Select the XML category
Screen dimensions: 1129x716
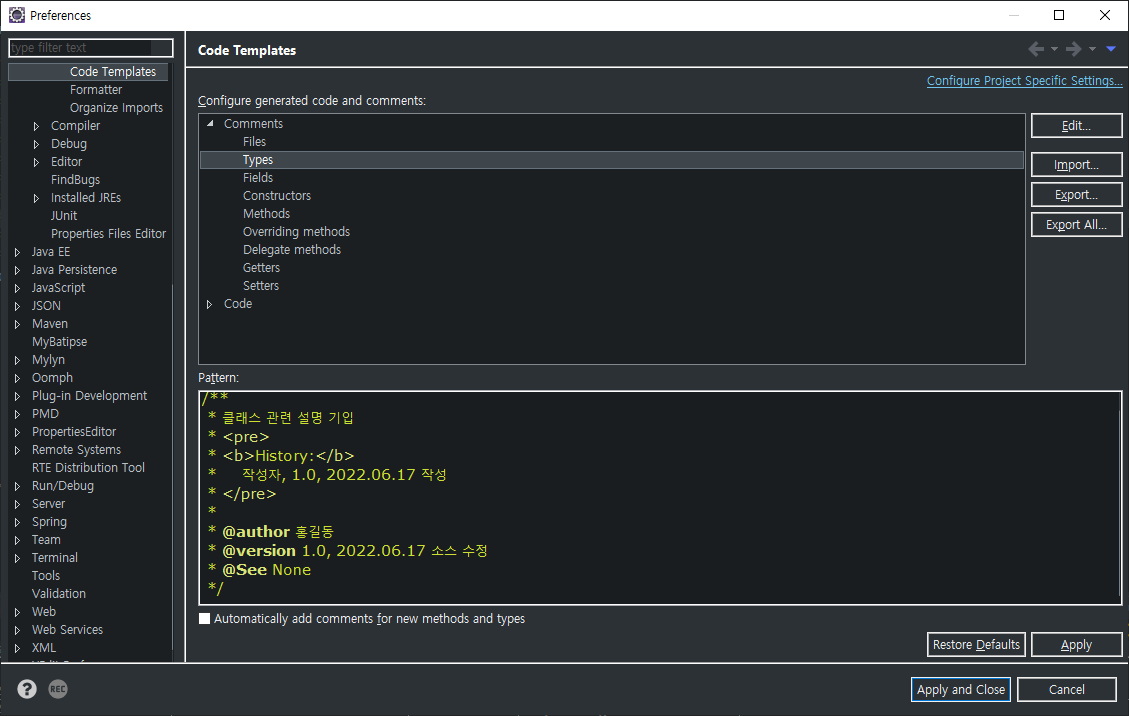43,648
